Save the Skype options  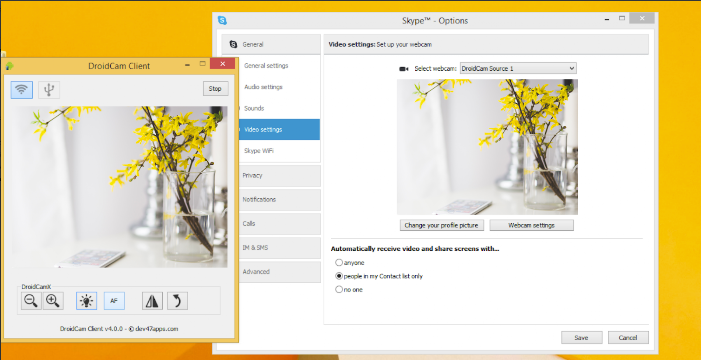(x=582, y=338)
